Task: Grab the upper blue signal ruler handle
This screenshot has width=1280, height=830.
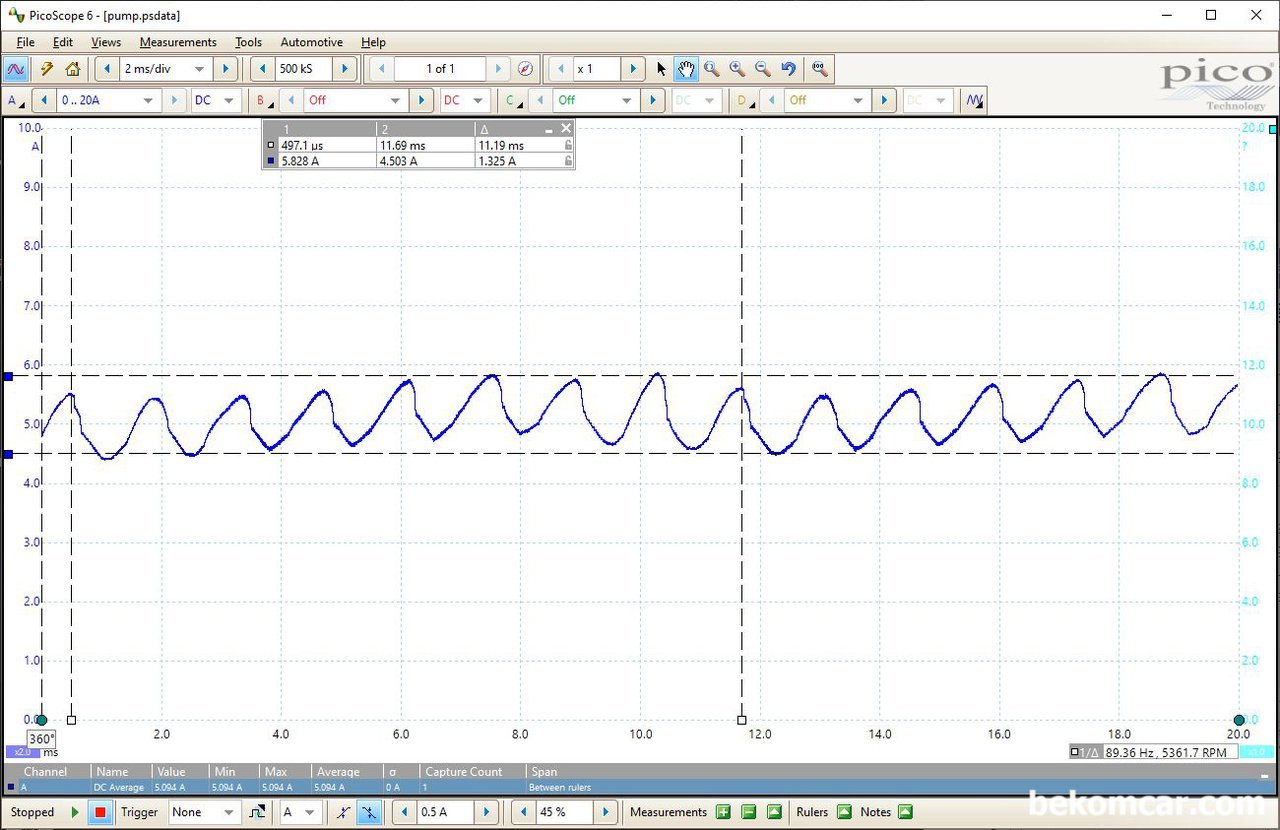Action: point(8,376)
